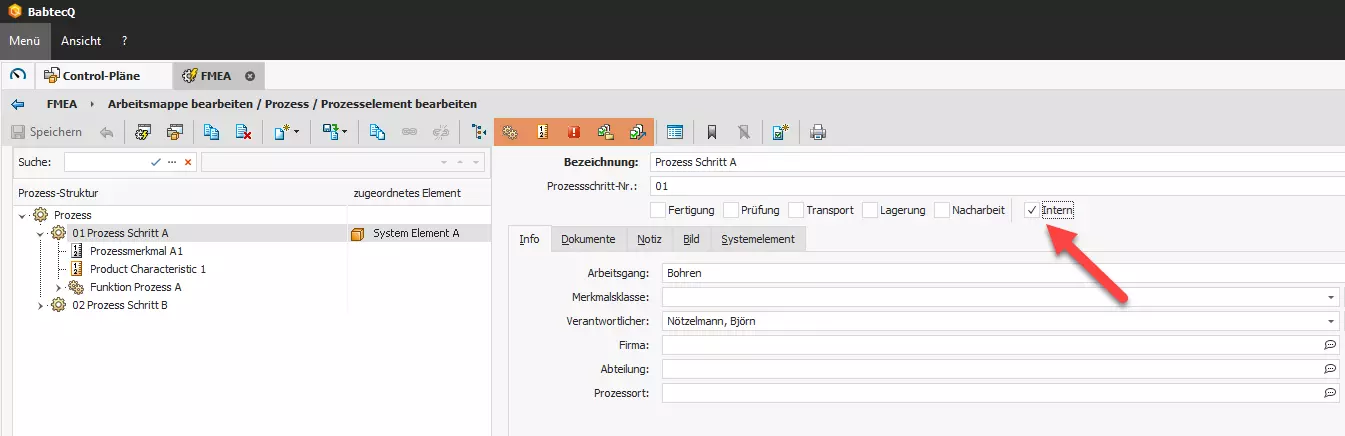
Task: Enable the Prüfung checkbox
Action: click(731, 210)
